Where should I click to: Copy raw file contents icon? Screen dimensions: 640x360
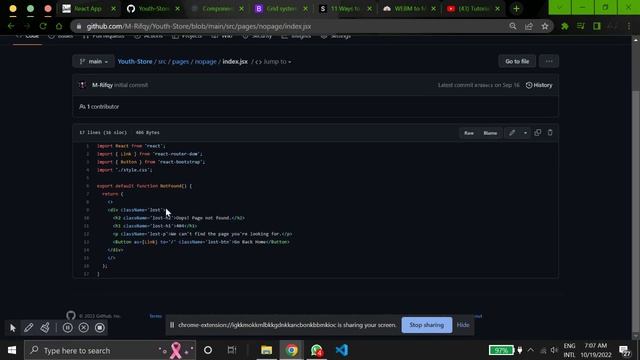pos(538,133)
